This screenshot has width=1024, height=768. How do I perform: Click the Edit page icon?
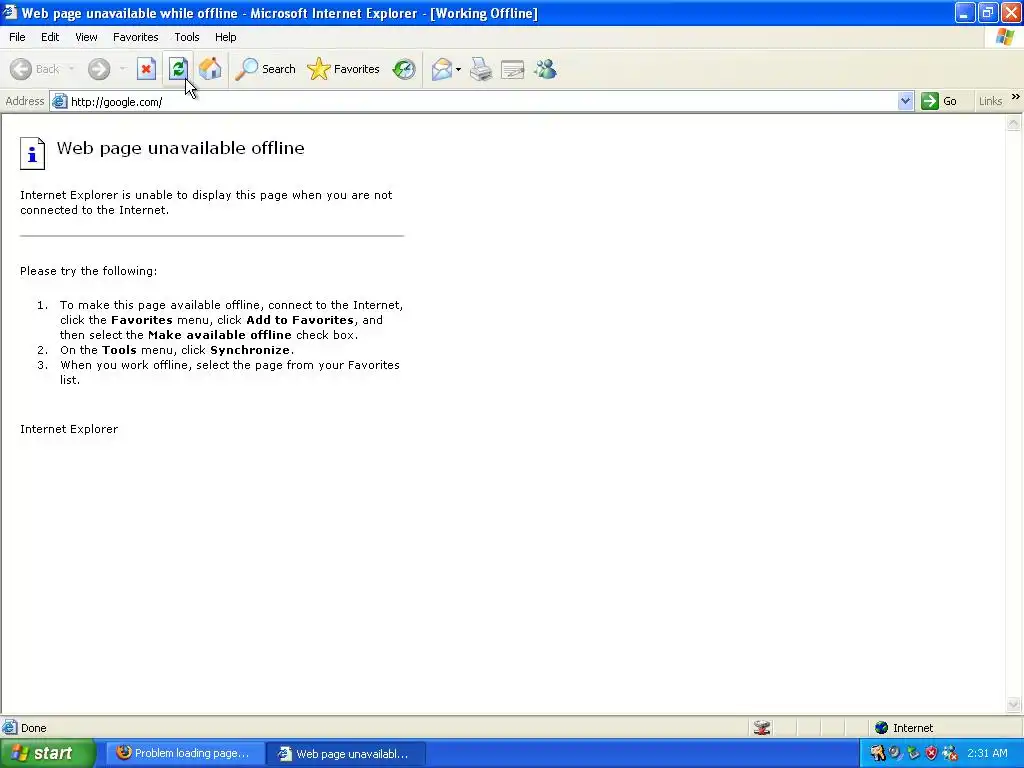513,69
